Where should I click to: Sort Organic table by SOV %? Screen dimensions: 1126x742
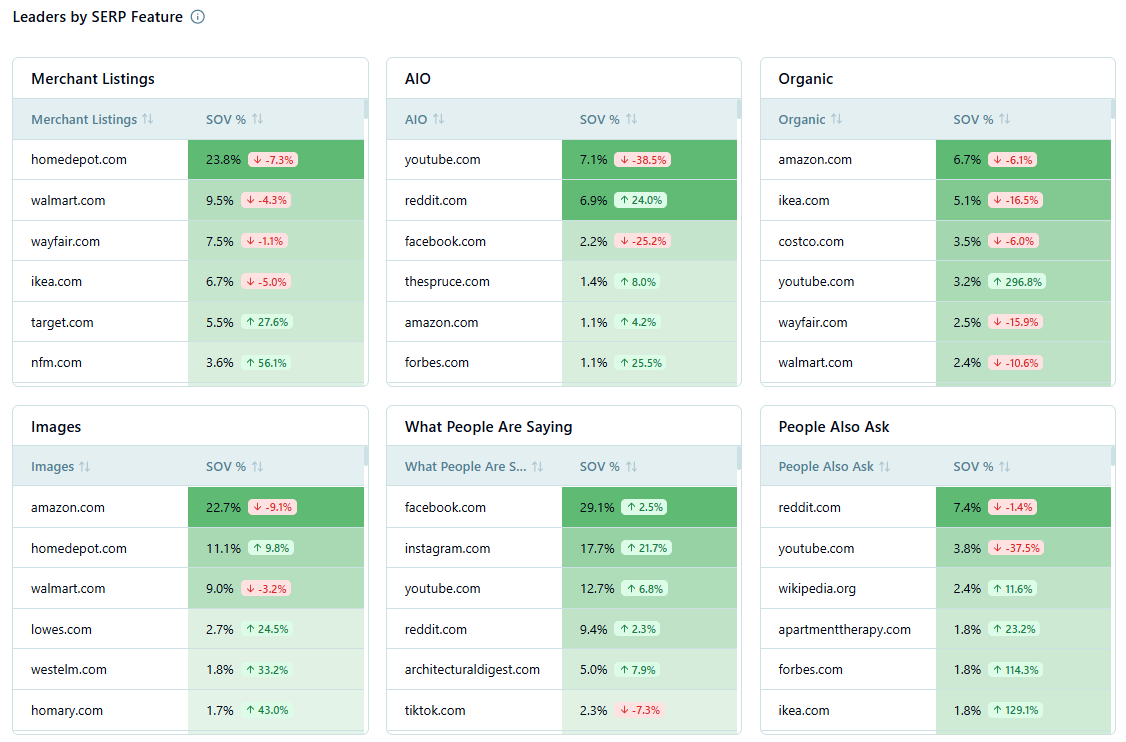pyautogui.click(x=1004, y=119)
